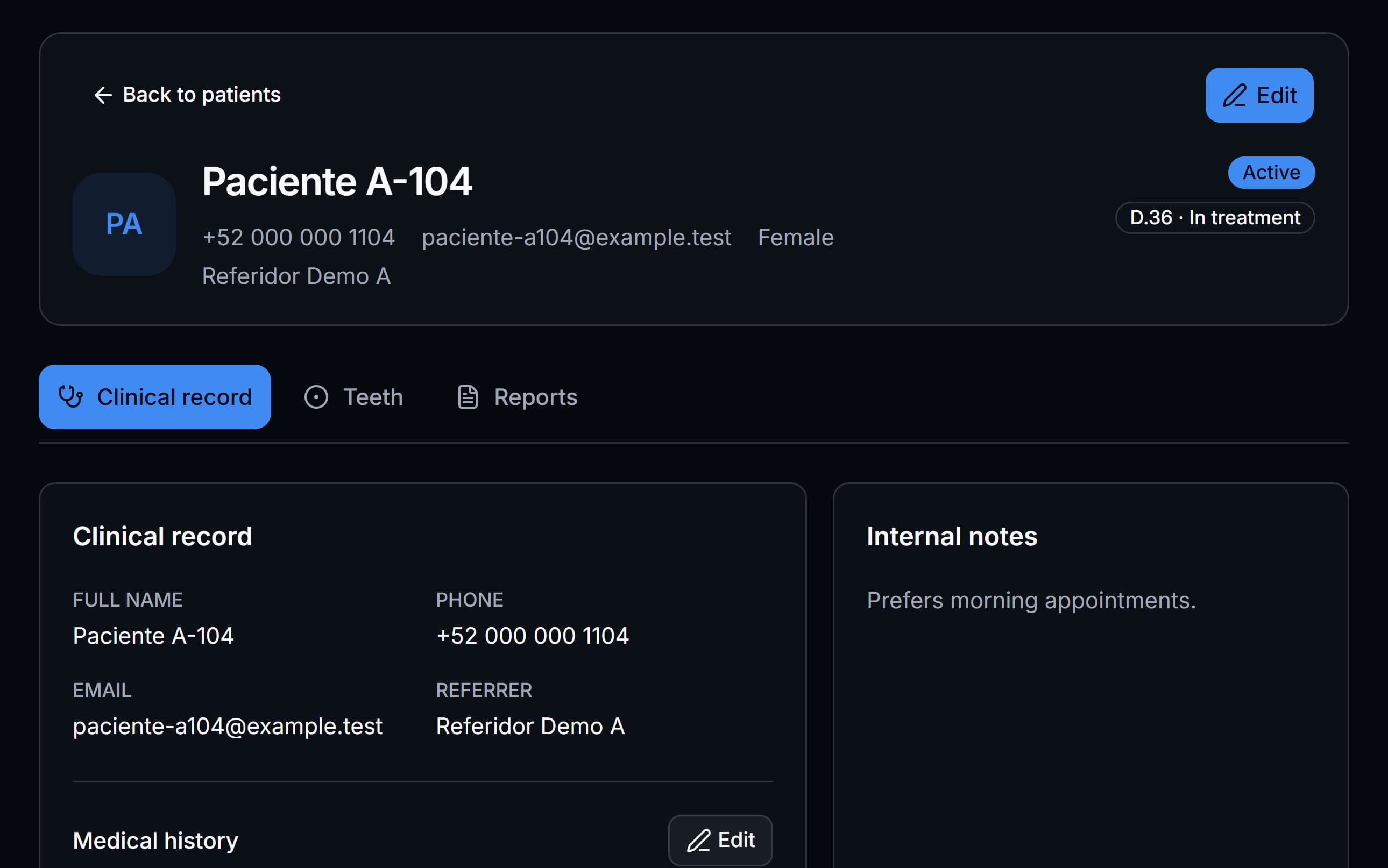This screenshot has height=868, width=1388.
Task: Click the PA avatar thumbnail
Action: tap(124, 224)
